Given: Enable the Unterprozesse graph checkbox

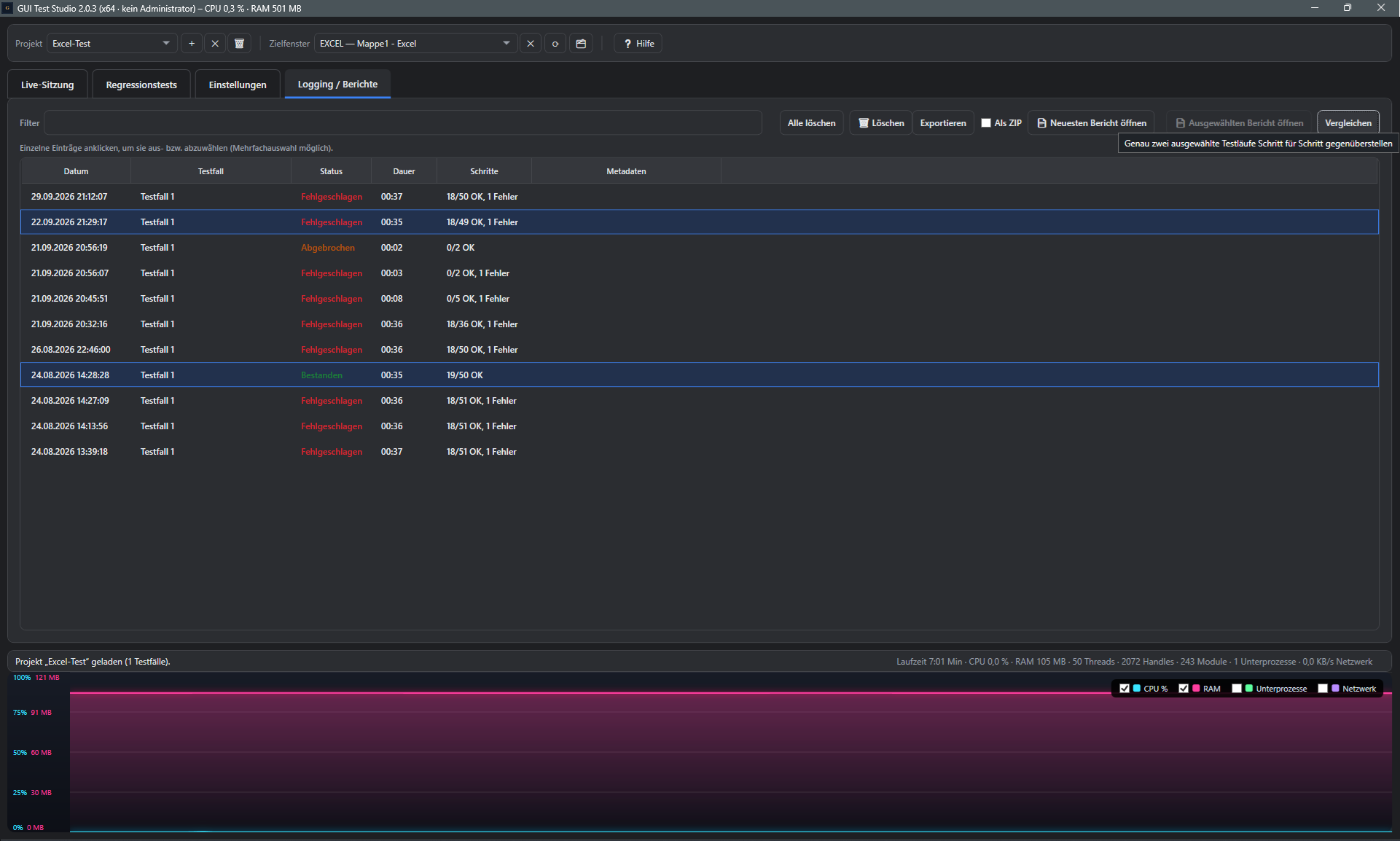Looking at the screenshot, I should [1237, 689].
